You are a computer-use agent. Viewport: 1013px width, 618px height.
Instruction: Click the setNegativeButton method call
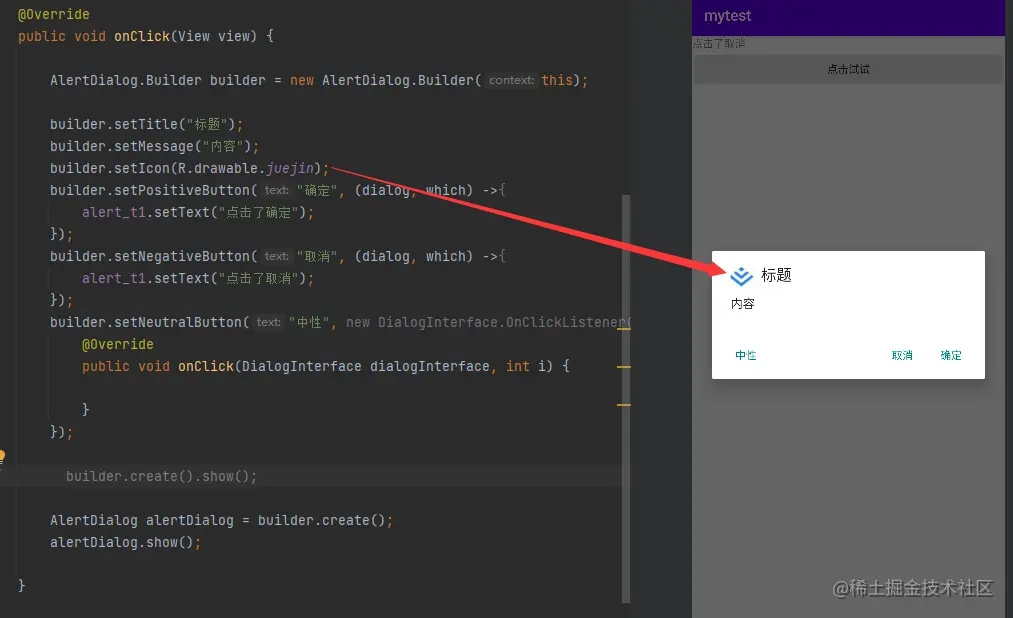[x=182, y=256]
